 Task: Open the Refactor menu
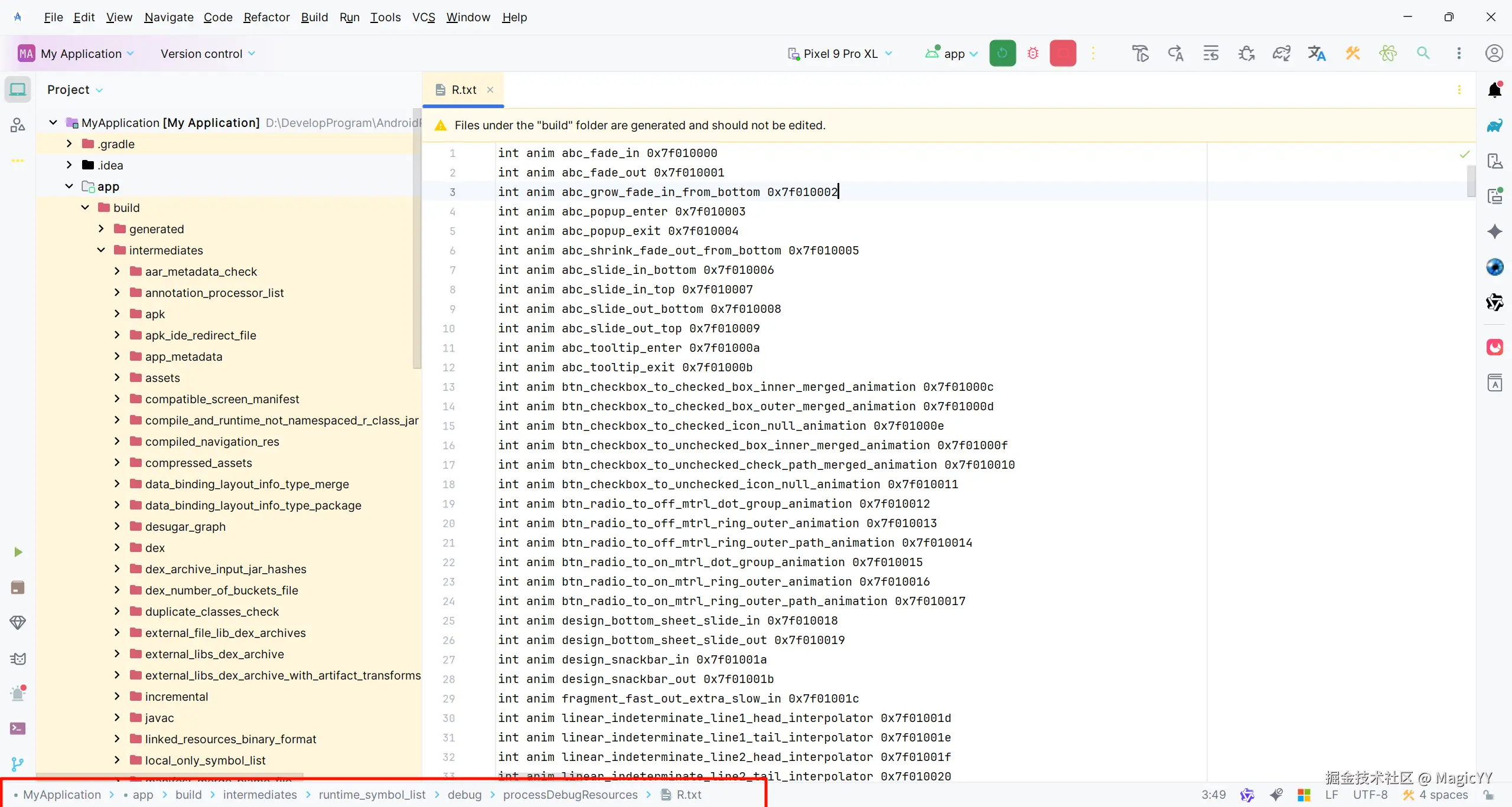[266, 17]
